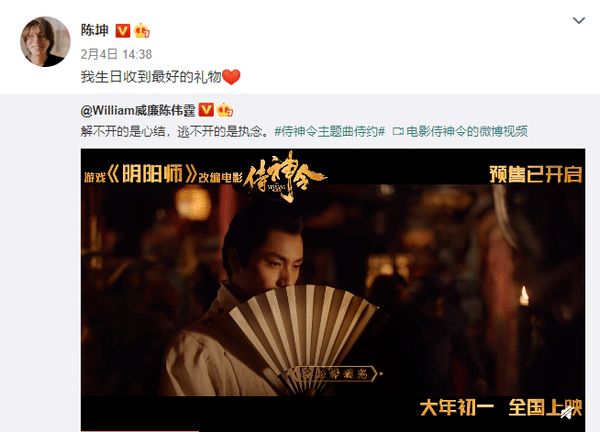Click the video progress bar at bottom
The image size is (600, 432).
333,430
